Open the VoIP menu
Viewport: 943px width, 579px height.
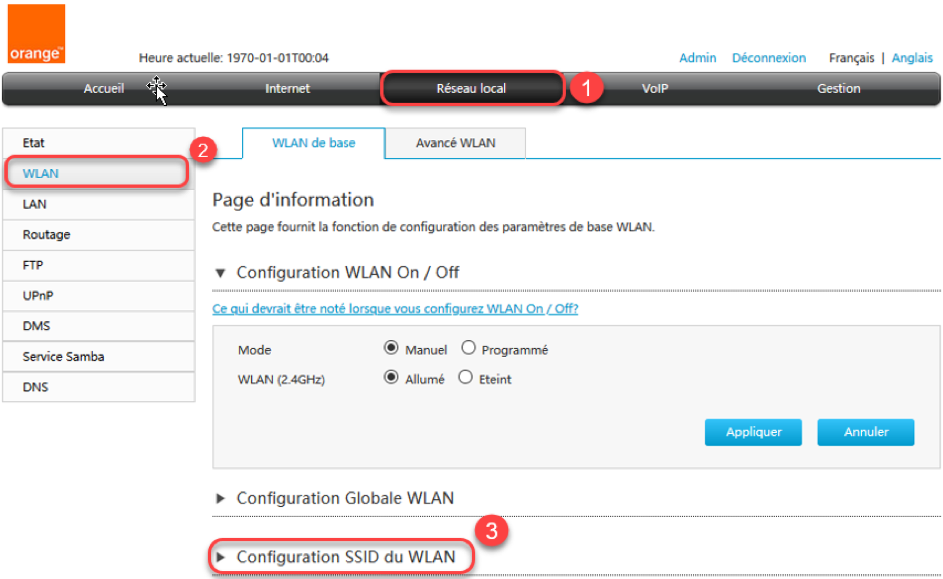coord(654,89)
